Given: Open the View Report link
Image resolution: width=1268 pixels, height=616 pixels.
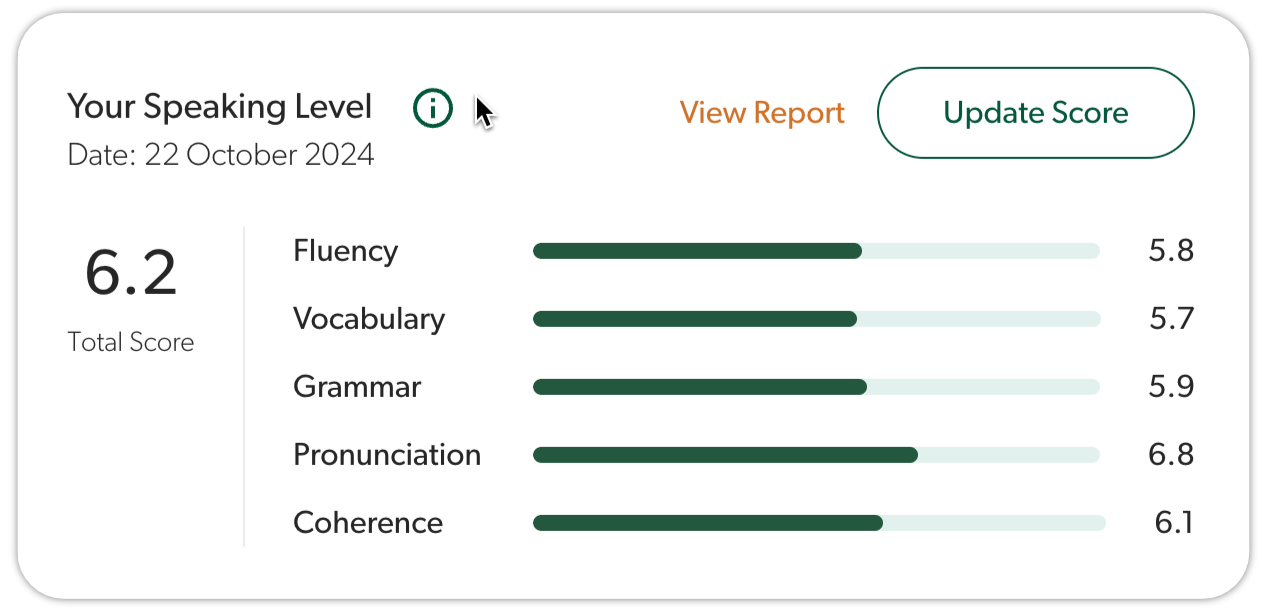Looking at the screenshot, I should tap(762, 113).
